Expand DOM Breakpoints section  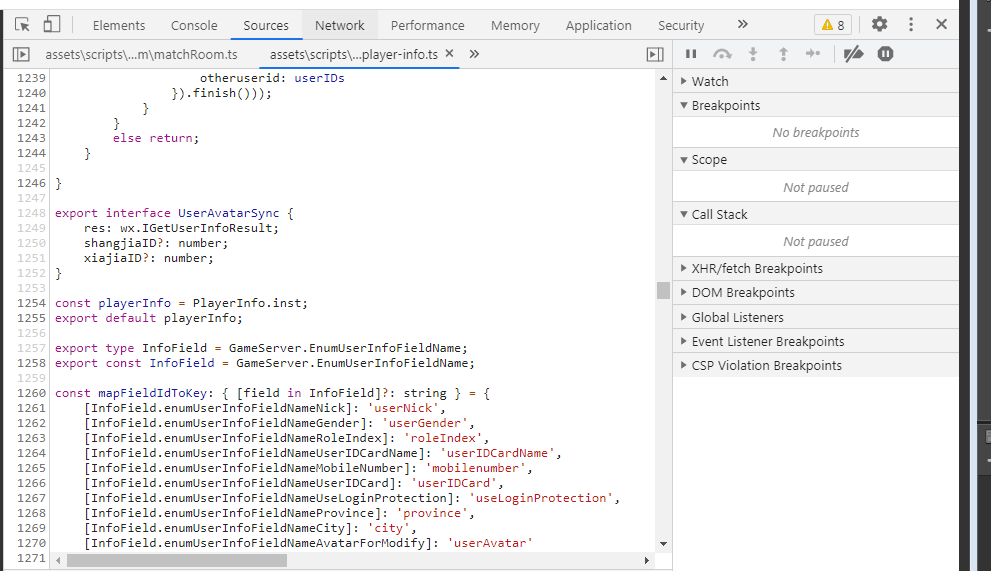tap(816, 293)
